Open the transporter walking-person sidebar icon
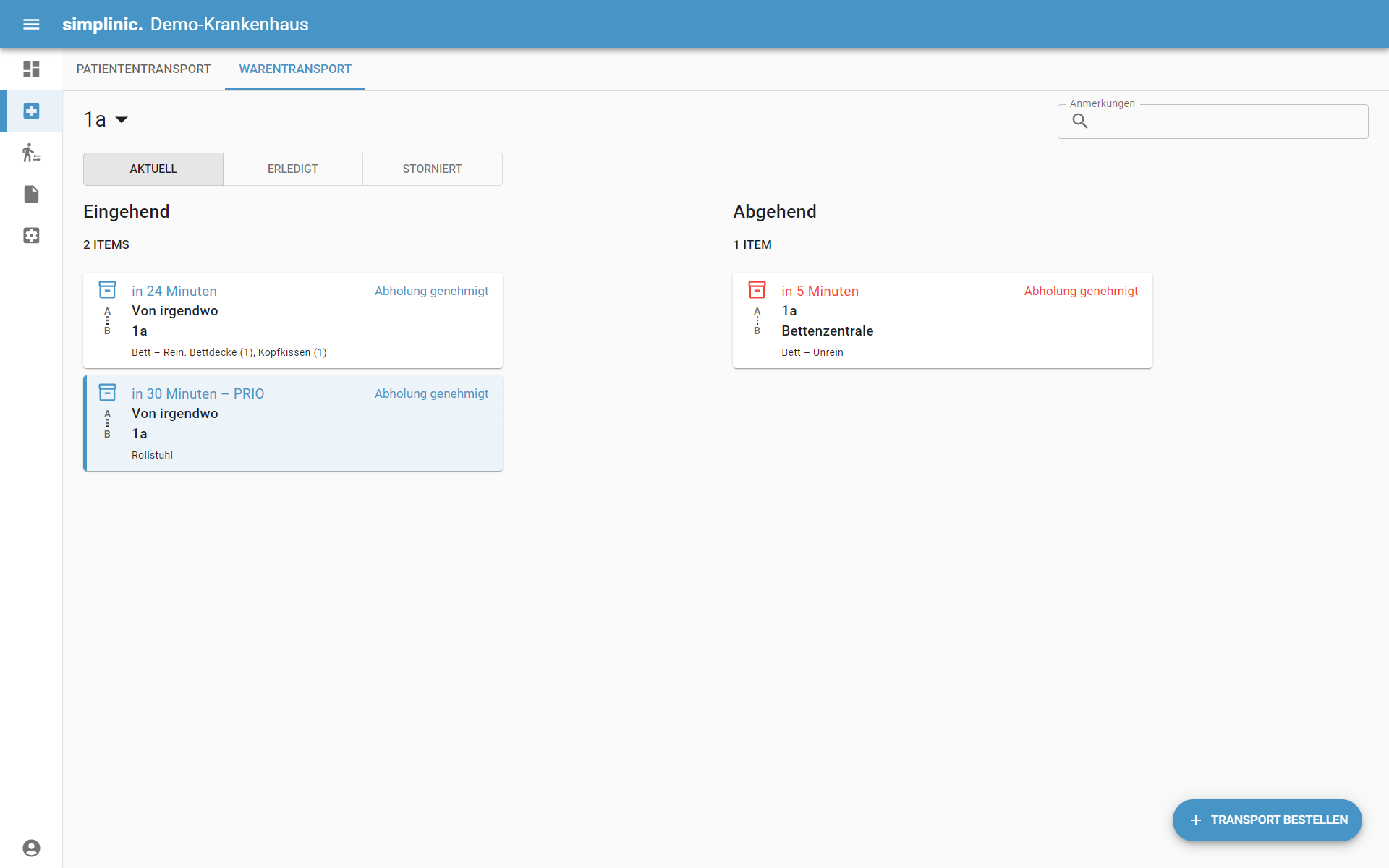 point(31,153)
